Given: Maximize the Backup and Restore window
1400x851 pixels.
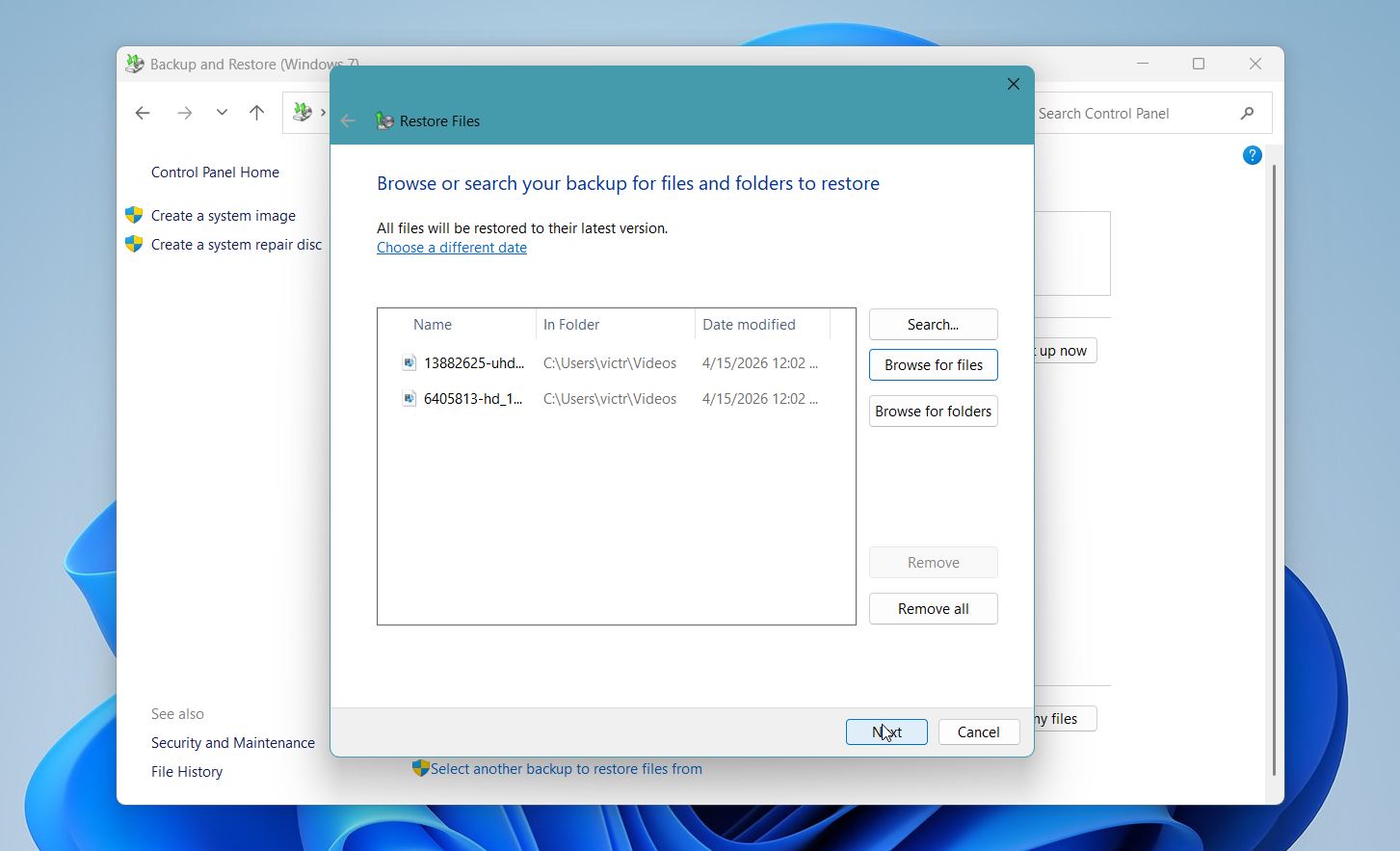Looking at the screenshot, I should pyautogui.click(x=1199, y=64).
